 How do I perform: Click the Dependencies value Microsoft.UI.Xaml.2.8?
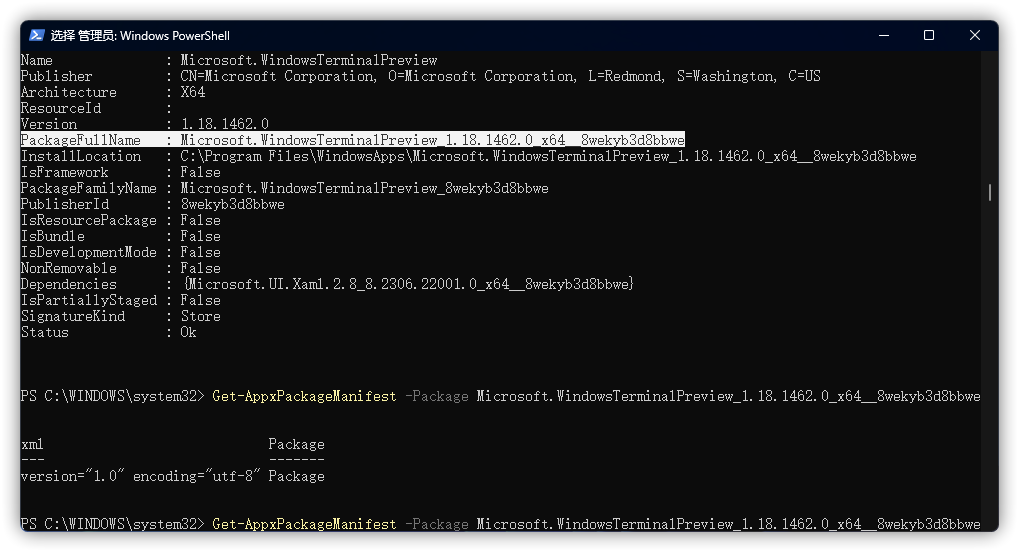coord(409,284)
